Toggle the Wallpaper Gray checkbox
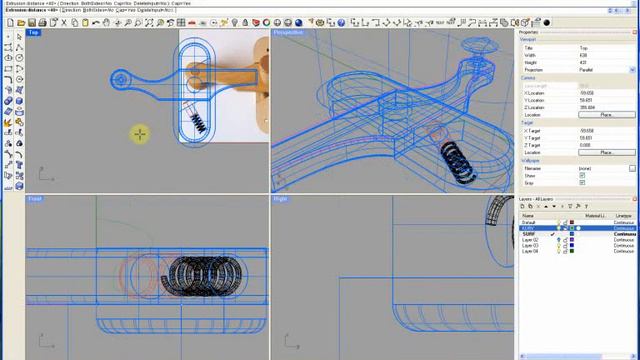Screen dimensions: 640x360 [582, 183]
